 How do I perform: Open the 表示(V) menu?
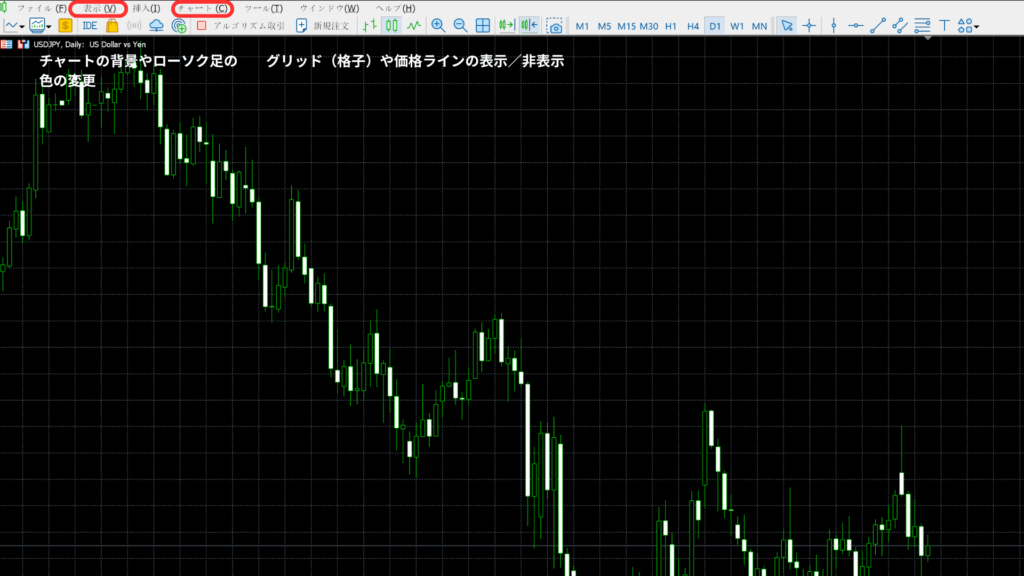98,8
